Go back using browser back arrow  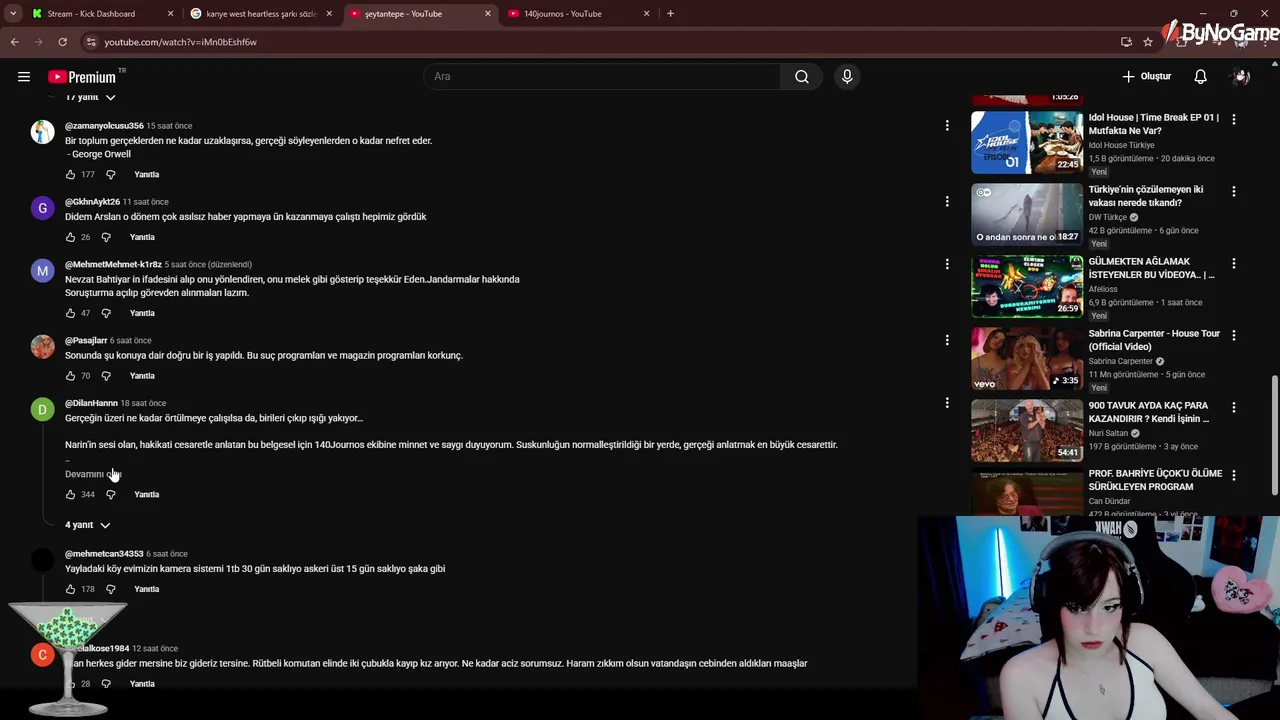[x=14, y=42]
